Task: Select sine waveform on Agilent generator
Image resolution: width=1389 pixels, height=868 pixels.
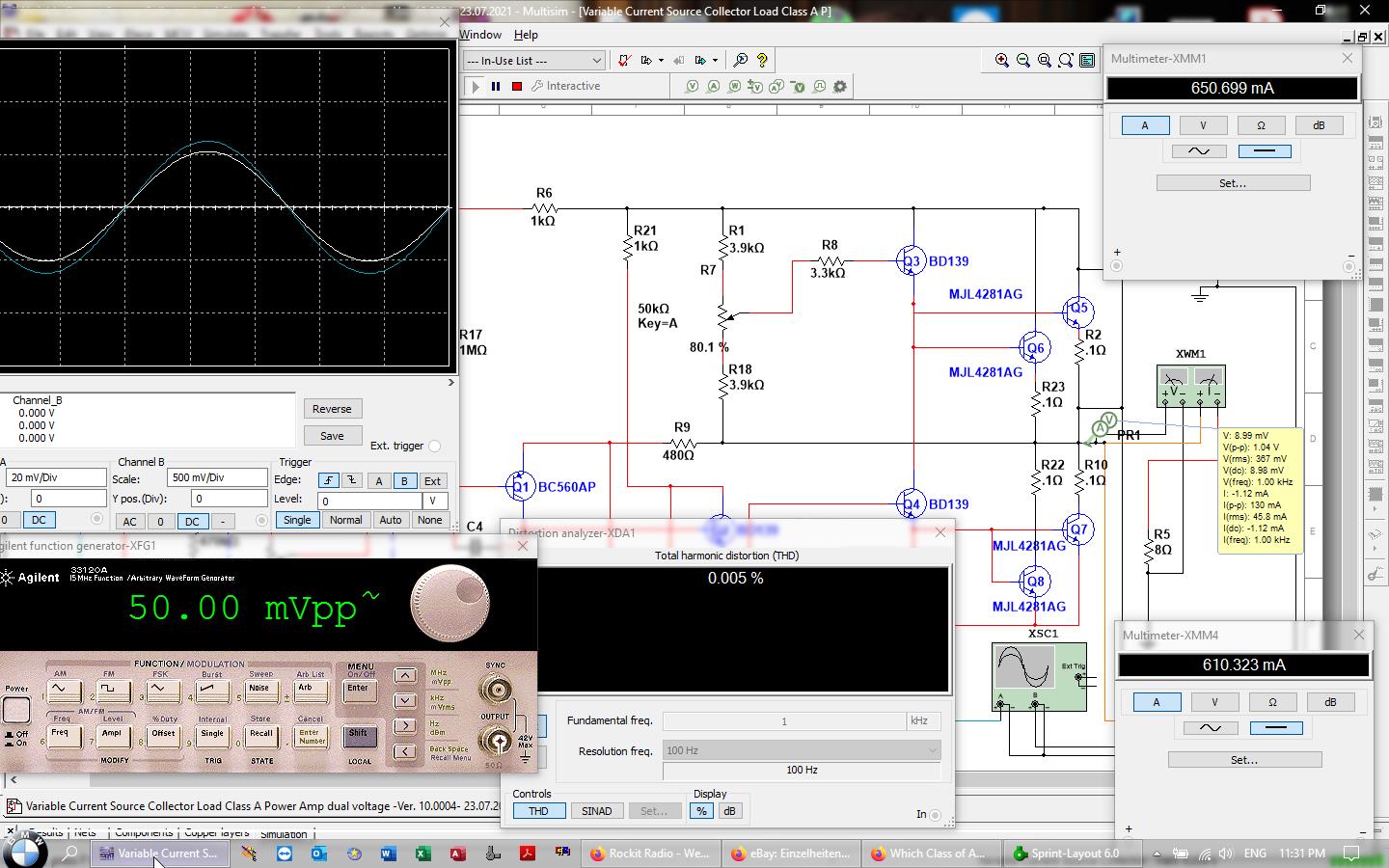Action: (65, 691)
